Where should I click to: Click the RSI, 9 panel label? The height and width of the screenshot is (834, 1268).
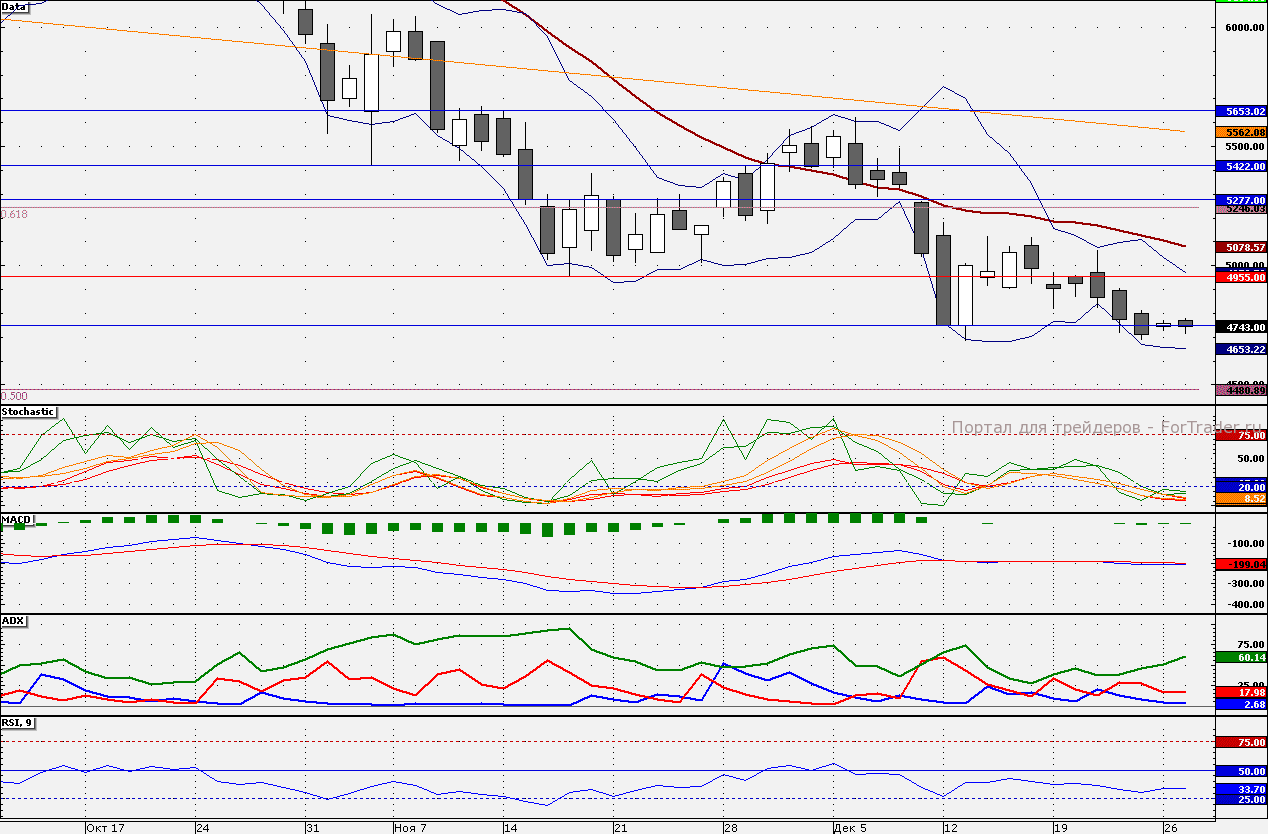[17, 722]
